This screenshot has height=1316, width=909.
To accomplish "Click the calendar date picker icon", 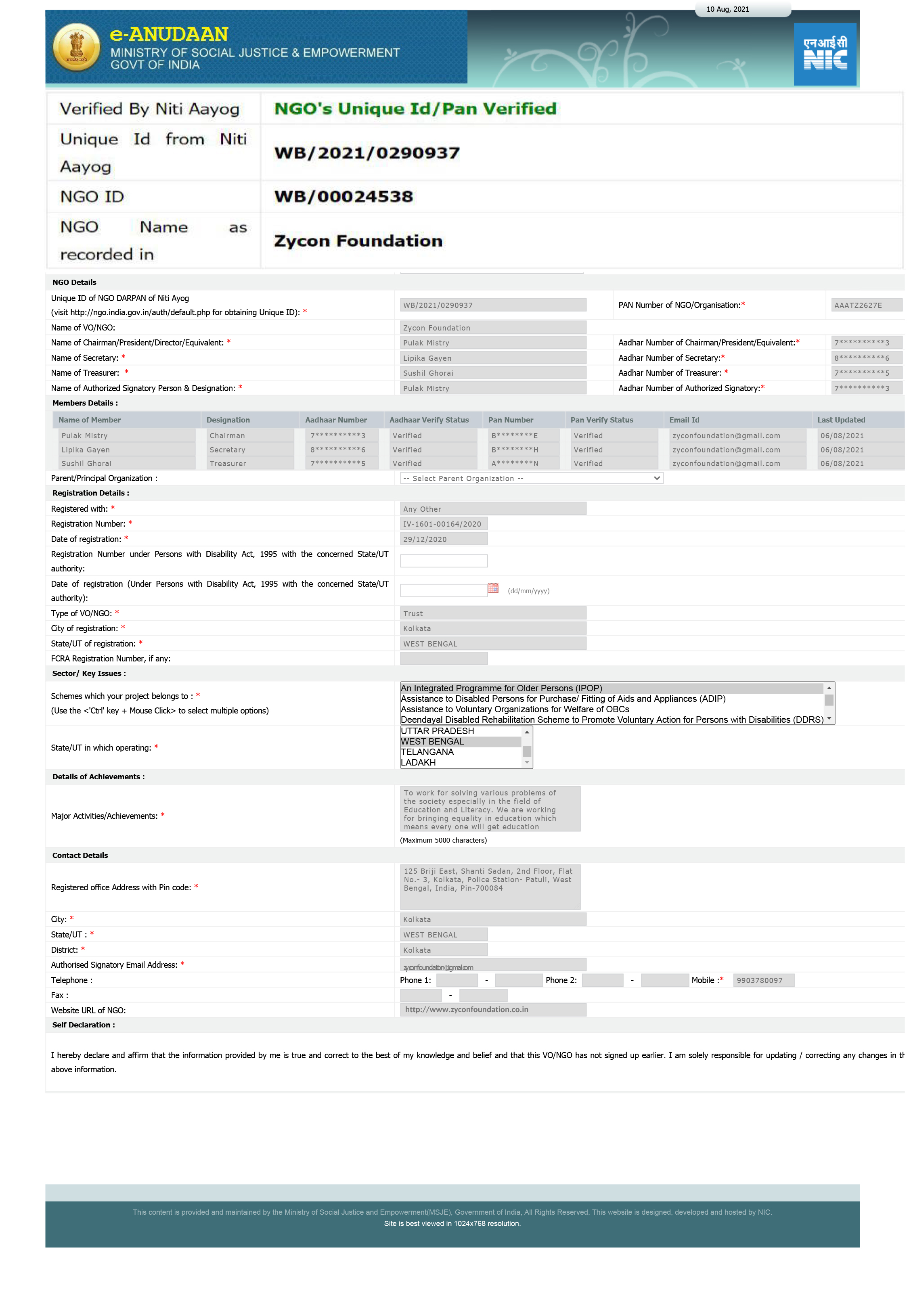I will pyautogui.click(x=493, y=588).
